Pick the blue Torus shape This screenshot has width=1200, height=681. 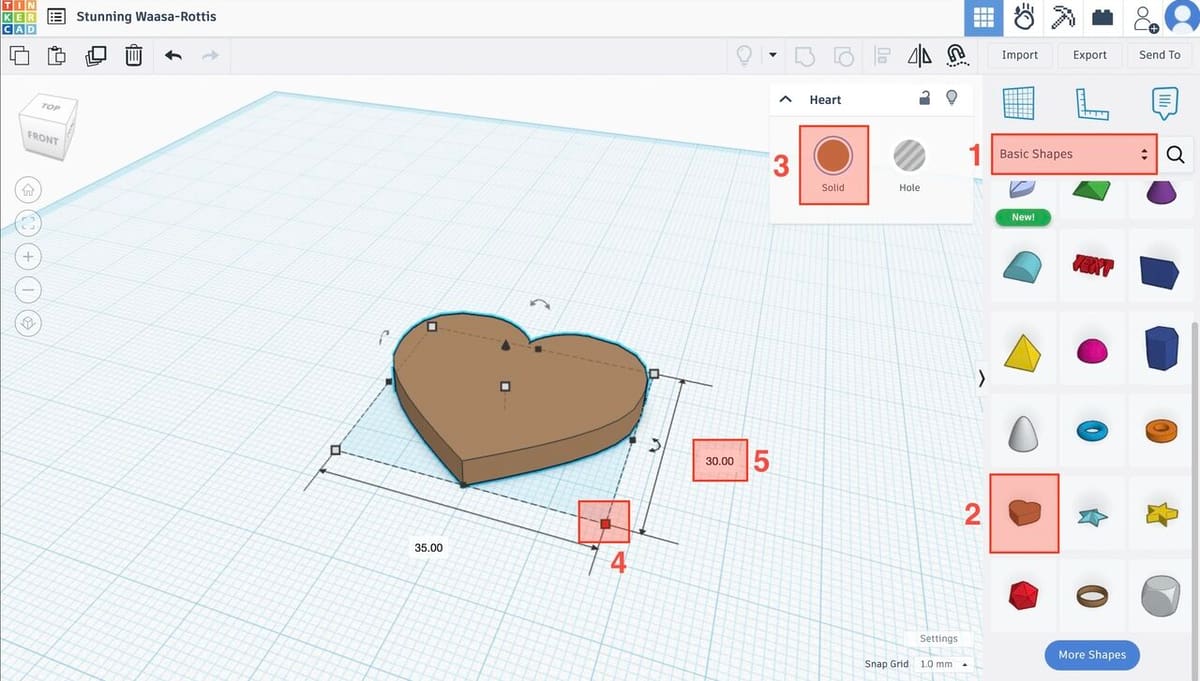point(1091,431)
